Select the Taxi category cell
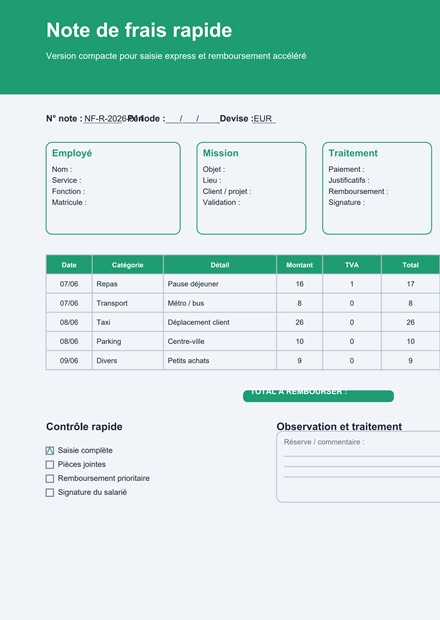This screenshot has width=440, height=620. coord(128,322)
